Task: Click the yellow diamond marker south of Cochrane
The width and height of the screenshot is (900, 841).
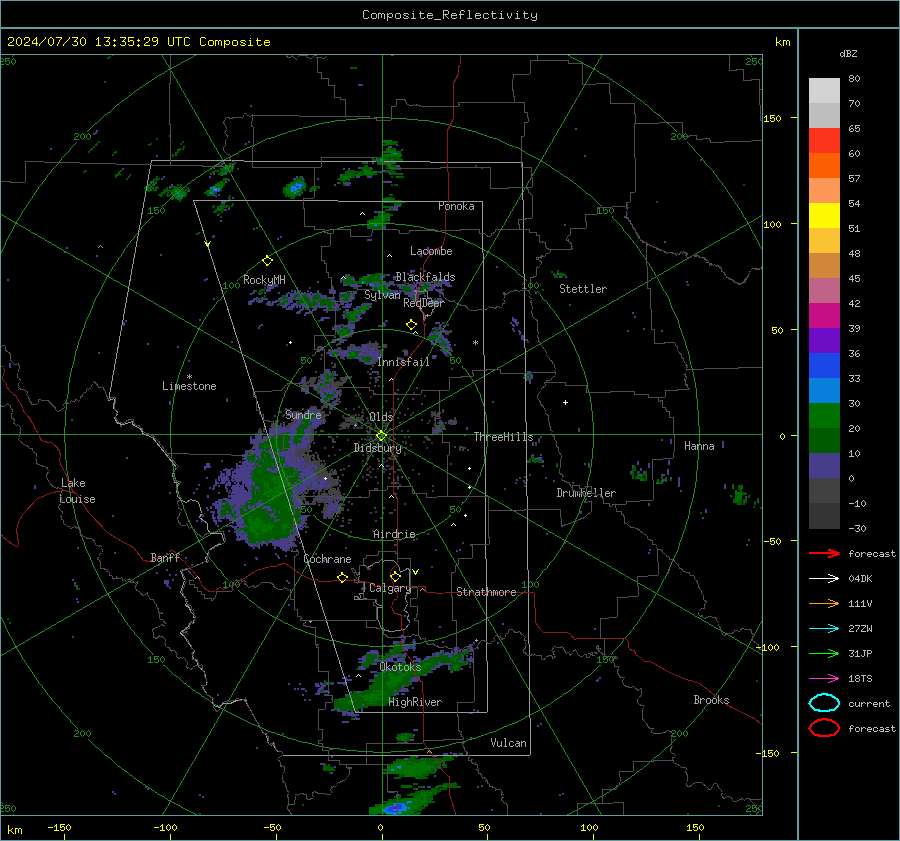Action: 343,578
